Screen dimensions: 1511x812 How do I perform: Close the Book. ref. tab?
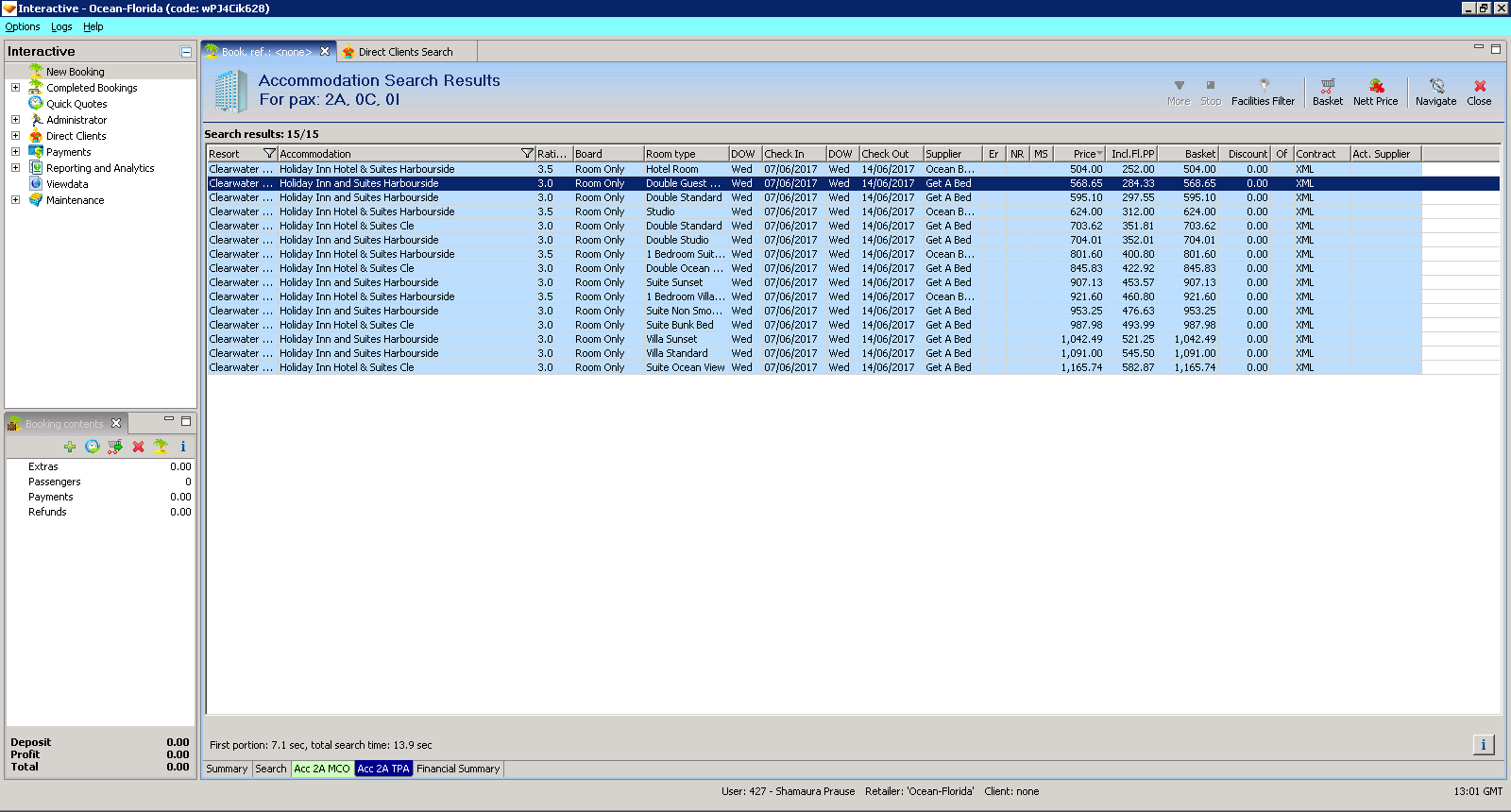[x=325, y=52]
